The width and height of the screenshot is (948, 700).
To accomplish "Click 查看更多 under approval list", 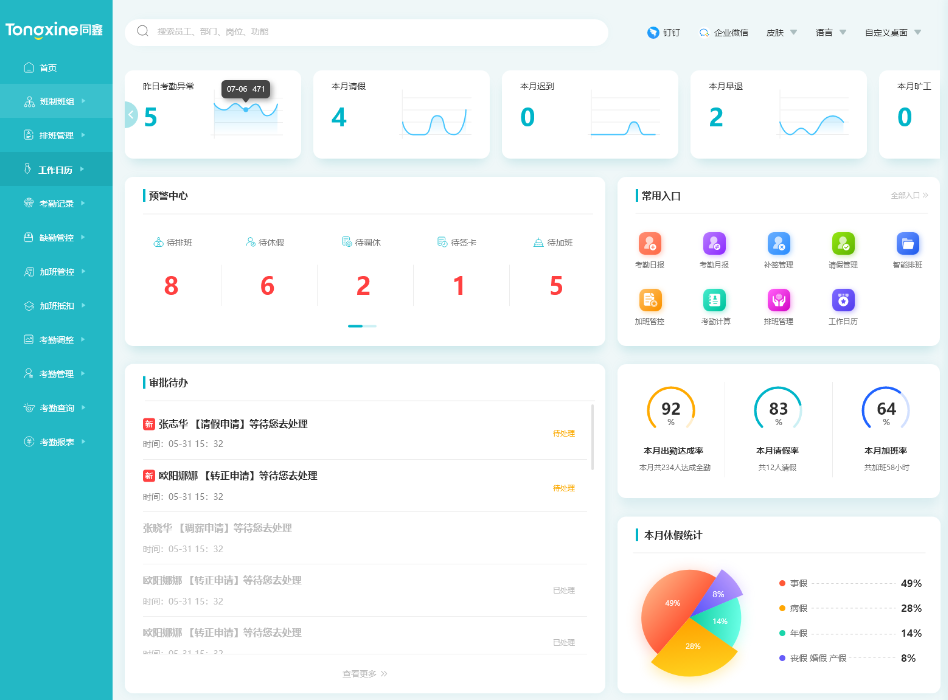I will 364,674.
